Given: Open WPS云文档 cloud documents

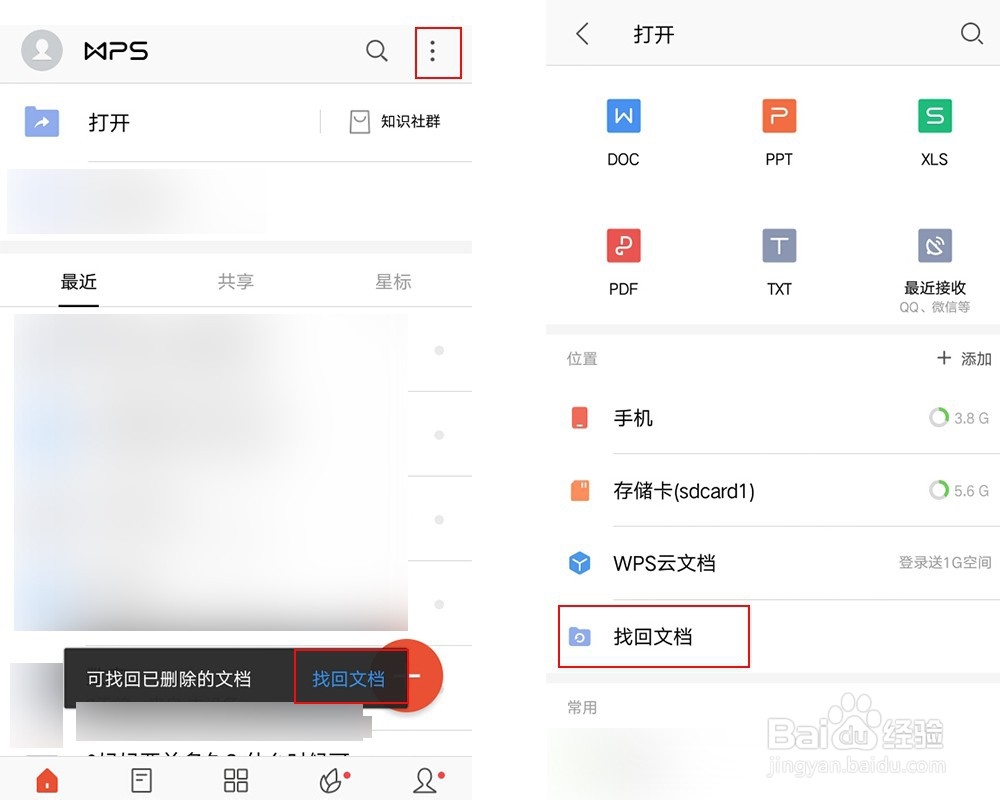Looking at the screenshot, I should pyautogui.click(x=773, y=563).
